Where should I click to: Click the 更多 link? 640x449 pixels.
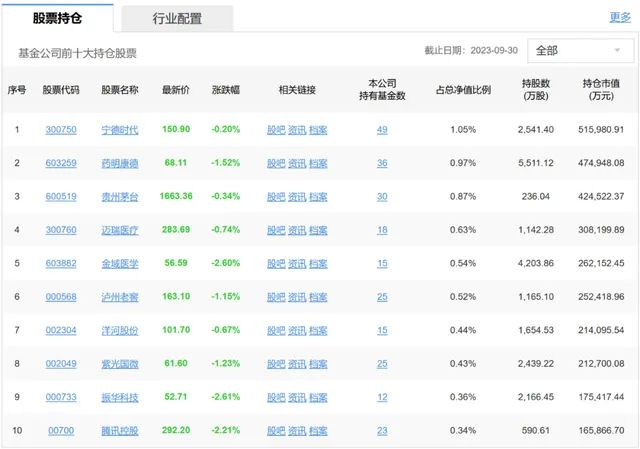coord(620,17)
